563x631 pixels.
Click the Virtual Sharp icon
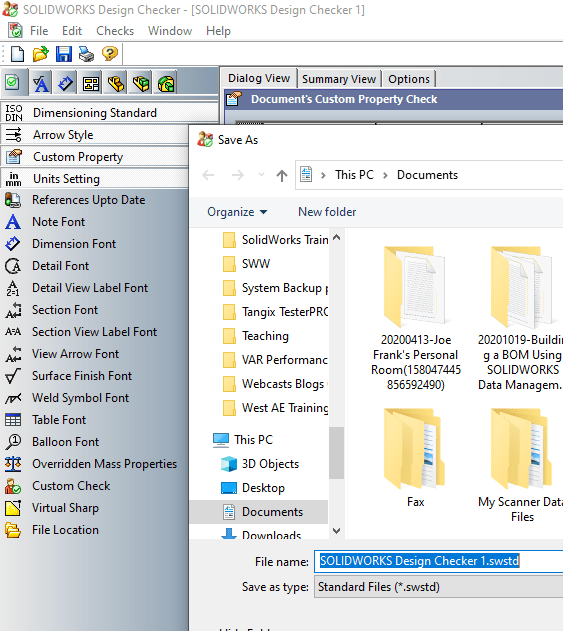pyautogui.click(x=13, y=508)
